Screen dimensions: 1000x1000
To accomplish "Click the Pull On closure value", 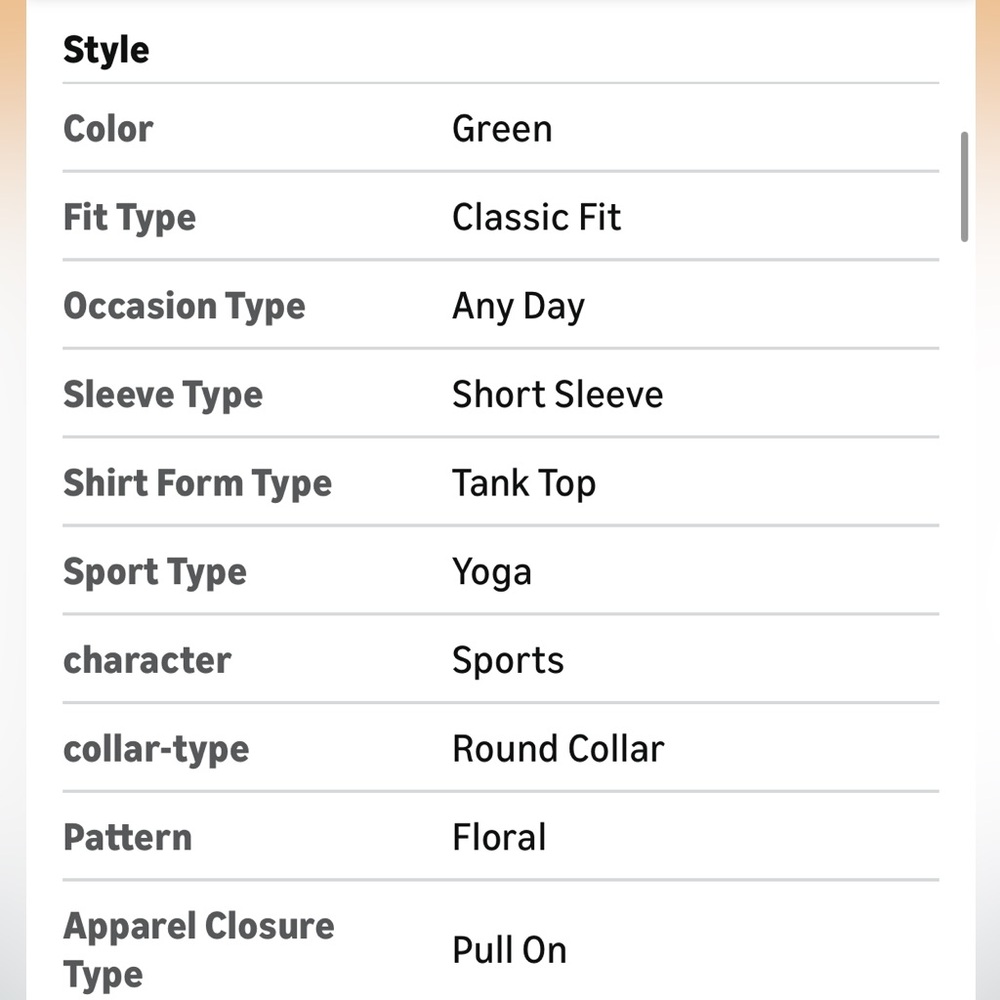I will click(x=509, y=950).
